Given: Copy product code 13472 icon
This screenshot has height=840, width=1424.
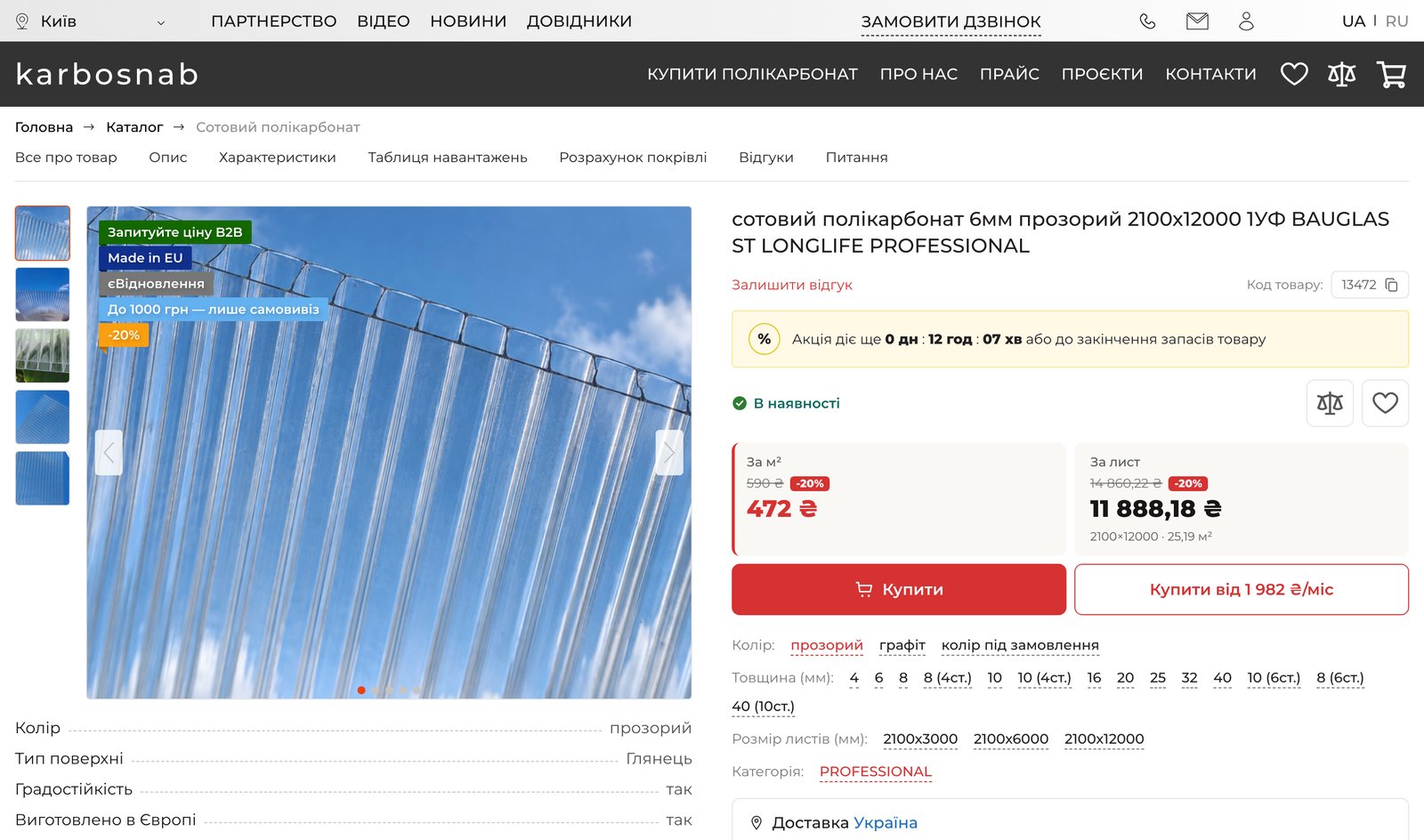Looking at the screenshot, I should [1392, 285].
